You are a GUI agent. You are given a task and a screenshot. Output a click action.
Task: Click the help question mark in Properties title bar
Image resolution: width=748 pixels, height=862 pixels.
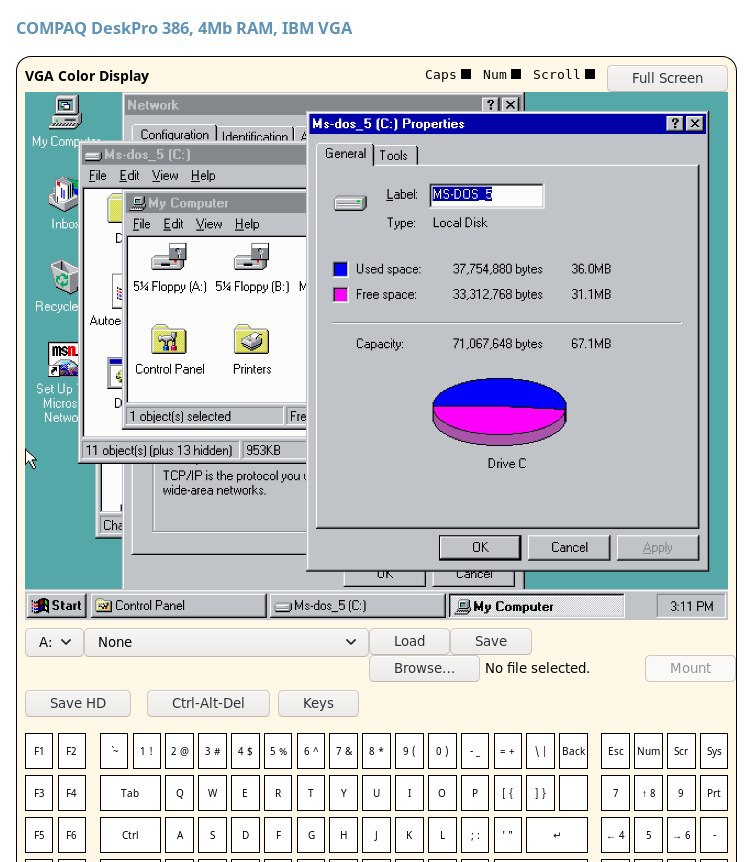[x=674, y=124]
